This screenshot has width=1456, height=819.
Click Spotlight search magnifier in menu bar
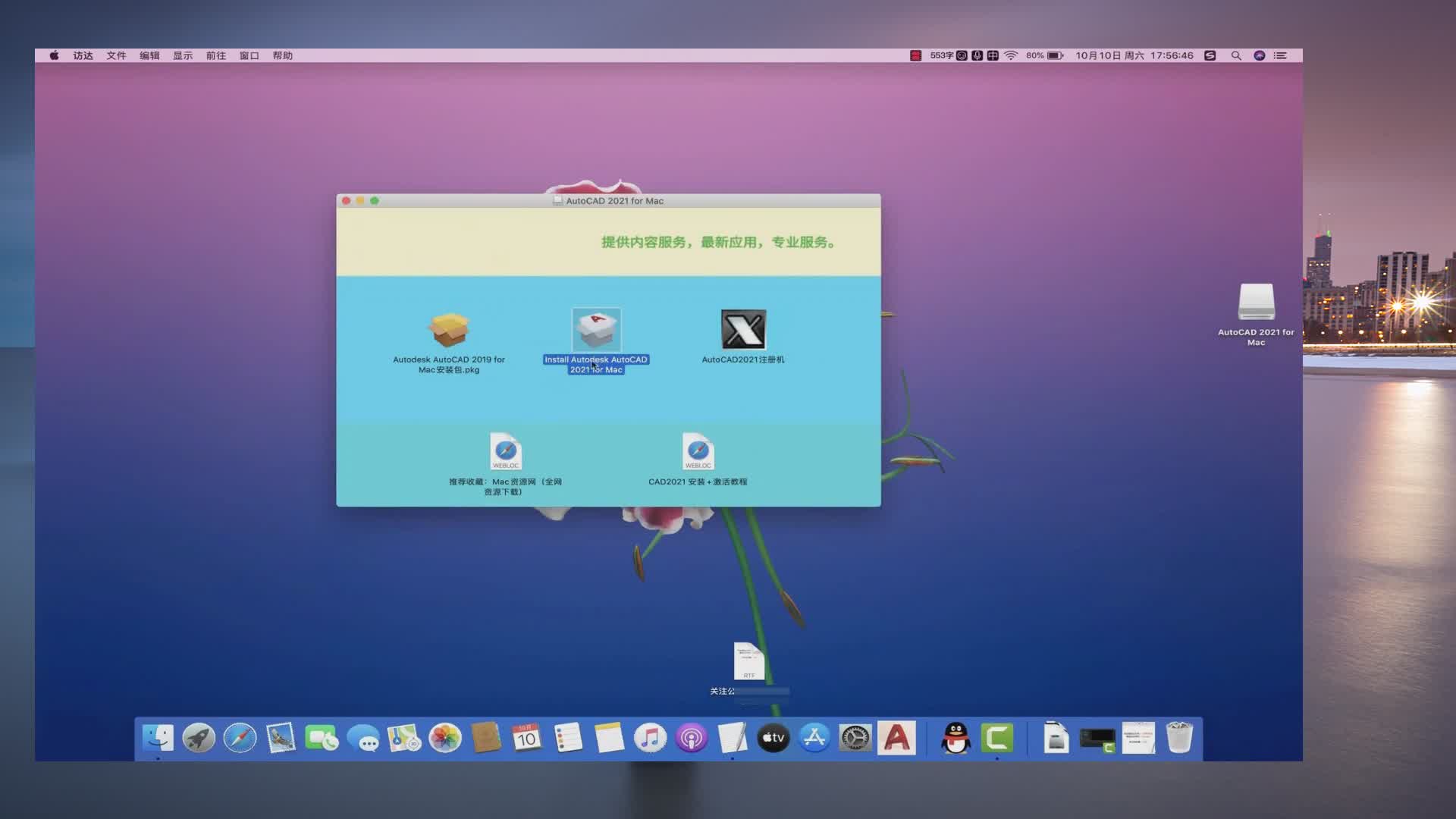point(1236,55)
